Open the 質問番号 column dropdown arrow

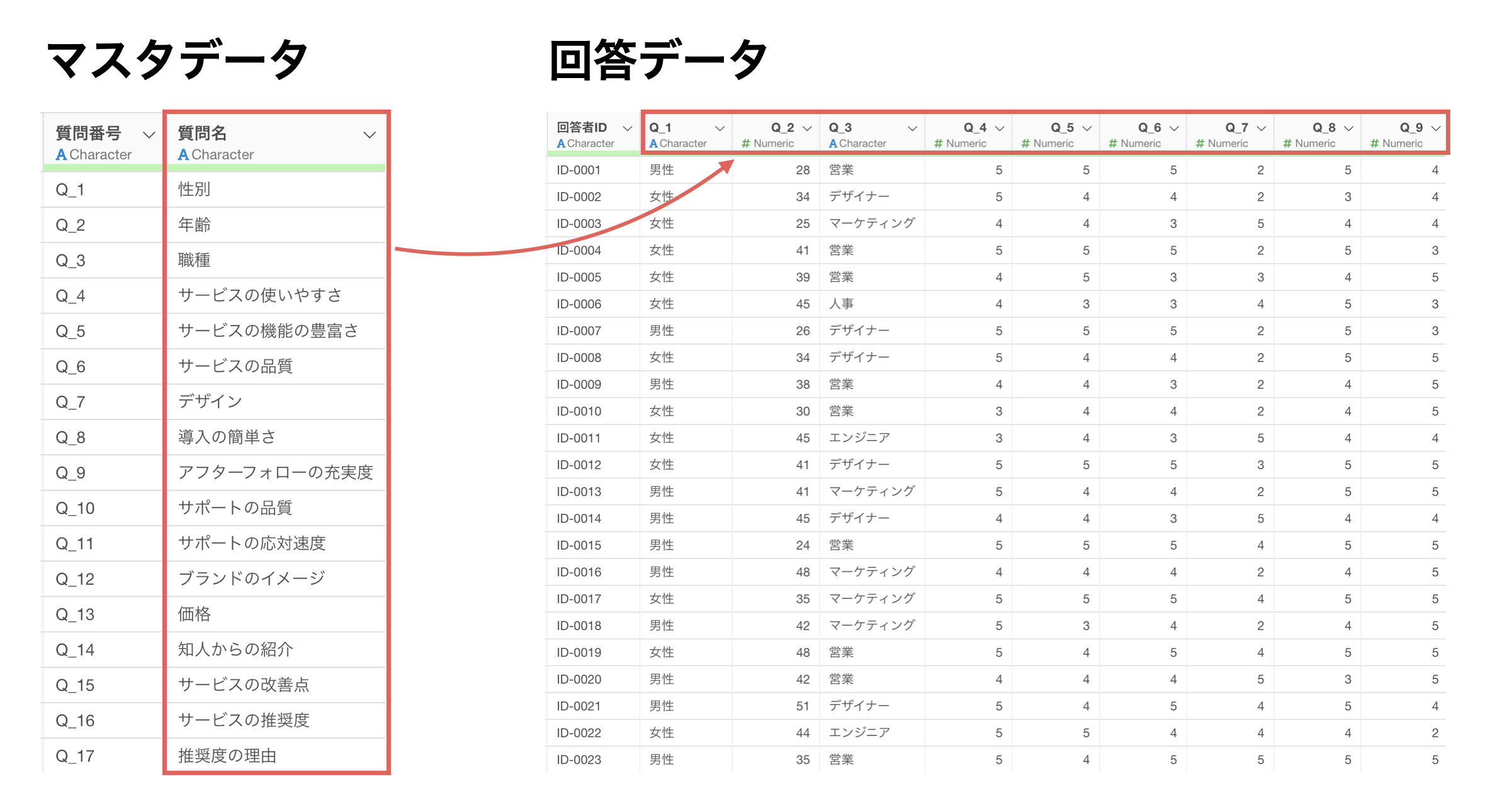[149, 135]
